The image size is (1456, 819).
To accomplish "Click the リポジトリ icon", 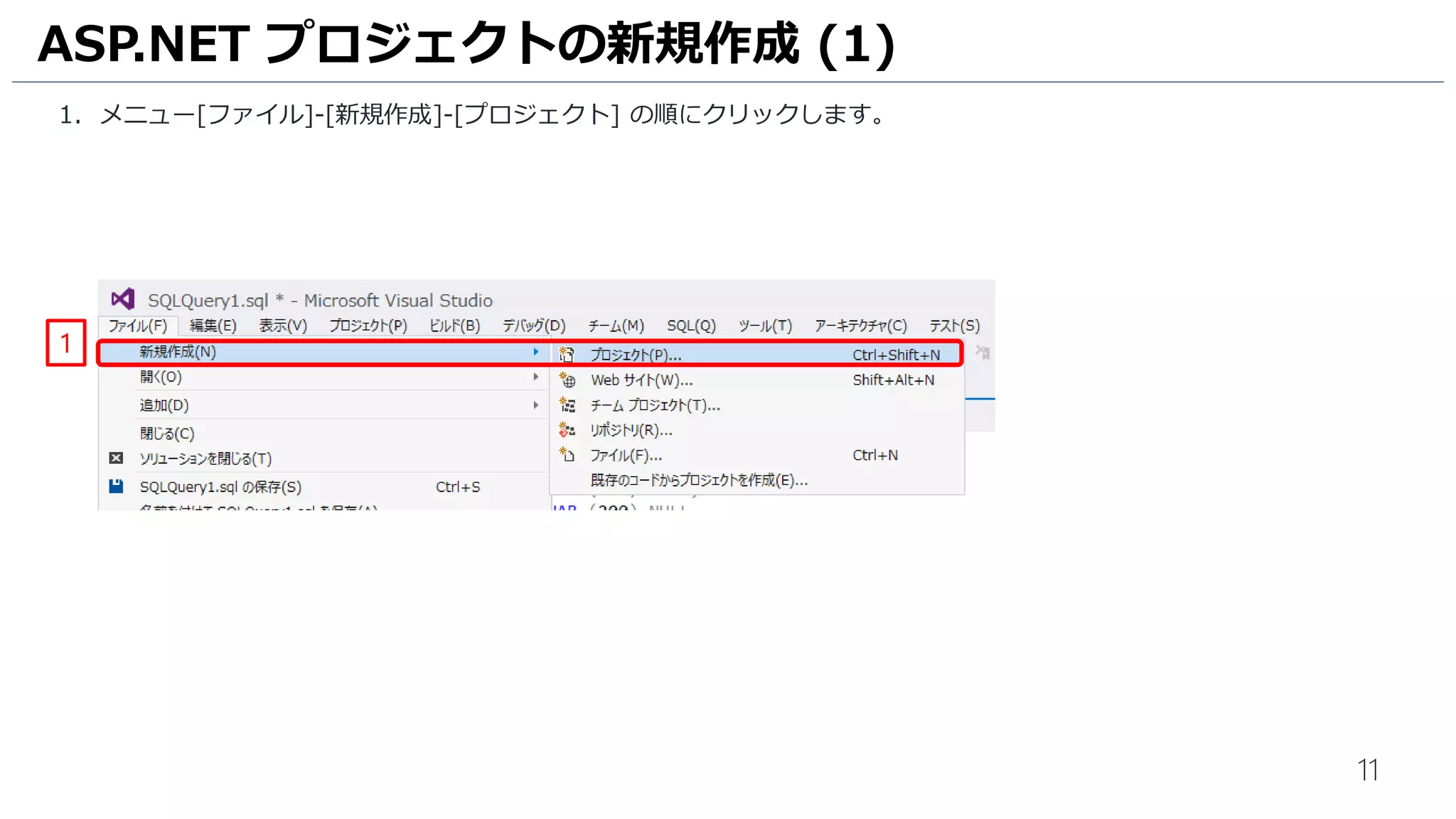I will point(567,429).
